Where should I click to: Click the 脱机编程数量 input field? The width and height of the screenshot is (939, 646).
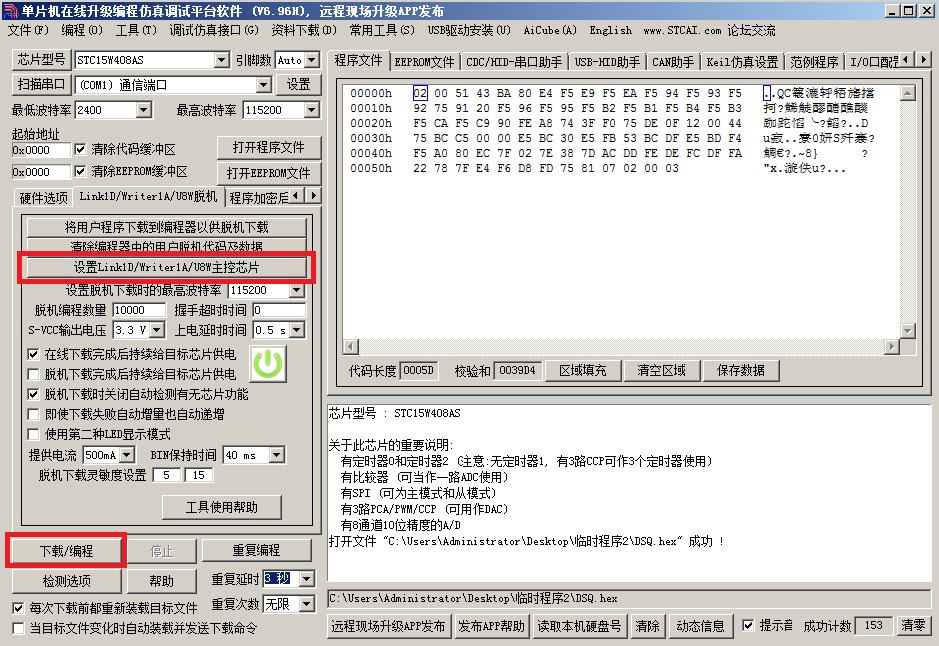pyautogui.click(x=139, y=310)
